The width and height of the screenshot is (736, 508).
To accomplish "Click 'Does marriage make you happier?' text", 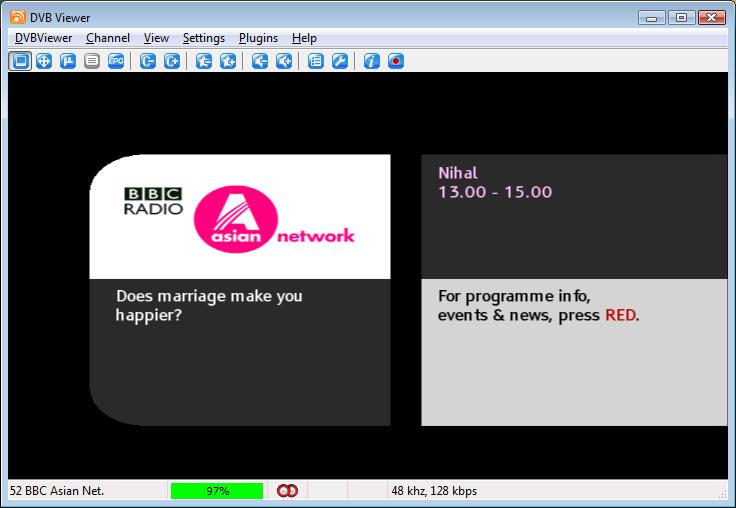I will 209,305.
